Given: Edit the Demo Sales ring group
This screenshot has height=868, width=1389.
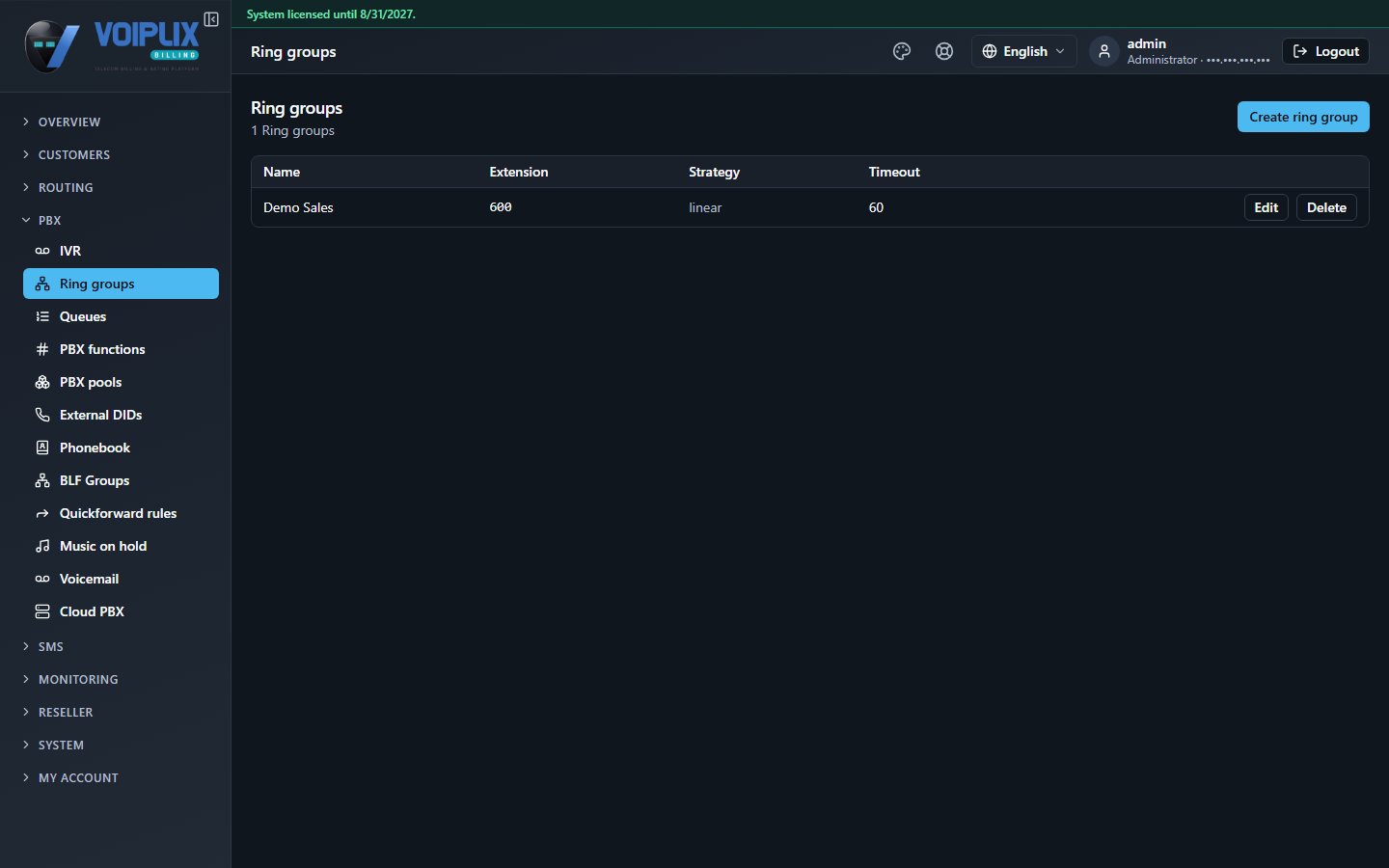Looking at the screenshot, I should click(x=1266, y=207).
